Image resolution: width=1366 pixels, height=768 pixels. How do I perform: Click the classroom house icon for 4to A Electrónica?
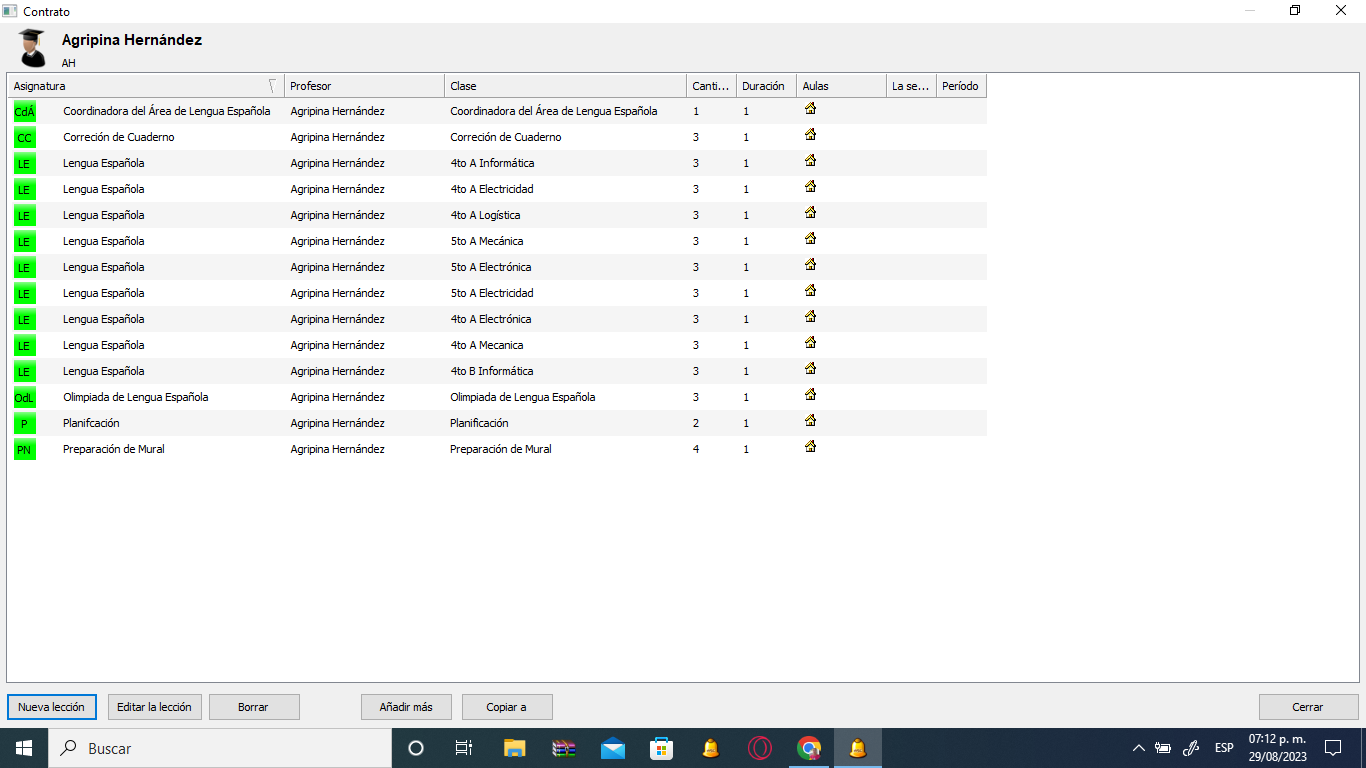[811, 316]
